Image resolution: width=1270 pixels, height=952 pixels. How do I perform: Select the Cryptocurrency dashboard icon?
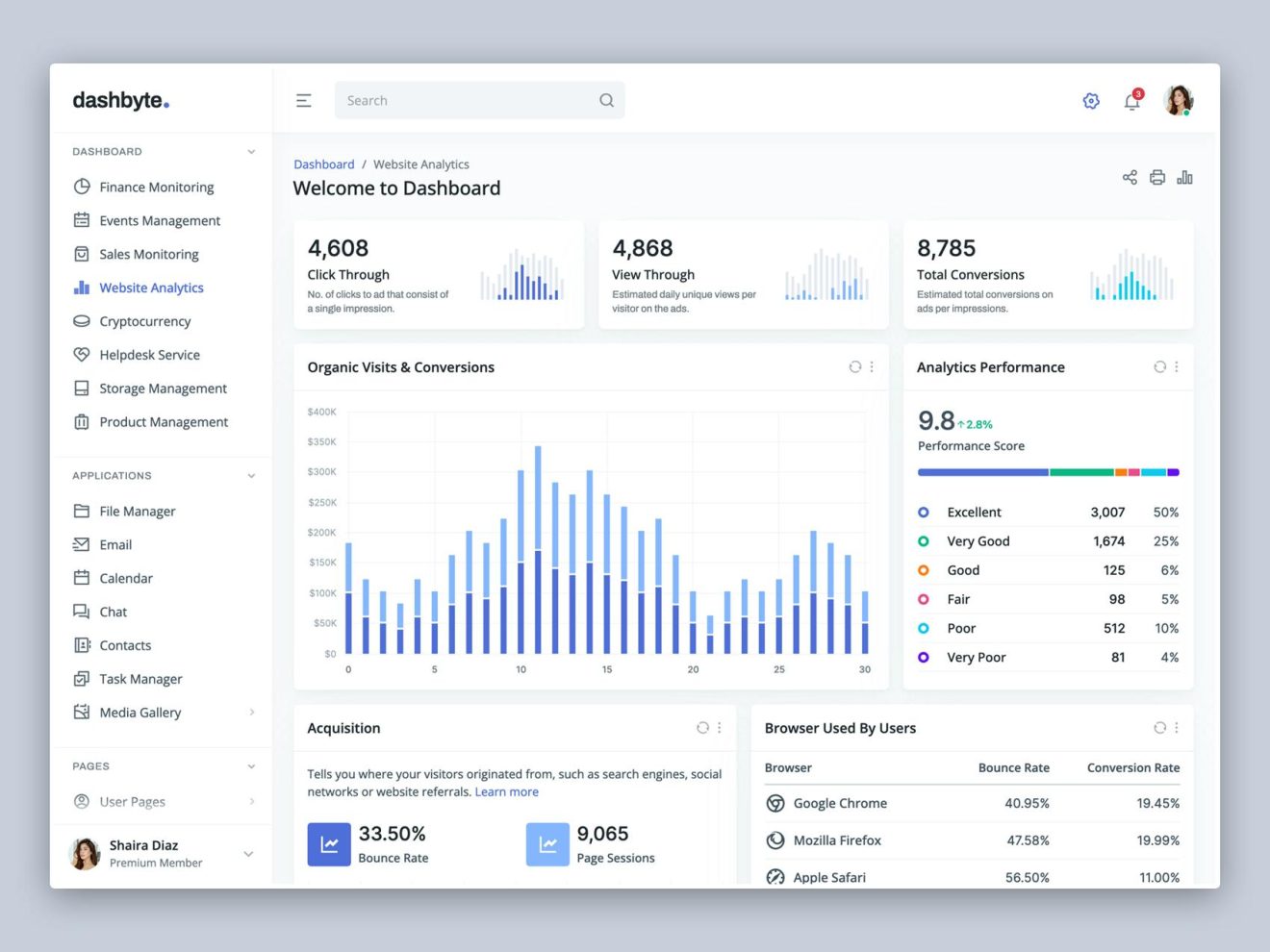(x=82, y=320)
